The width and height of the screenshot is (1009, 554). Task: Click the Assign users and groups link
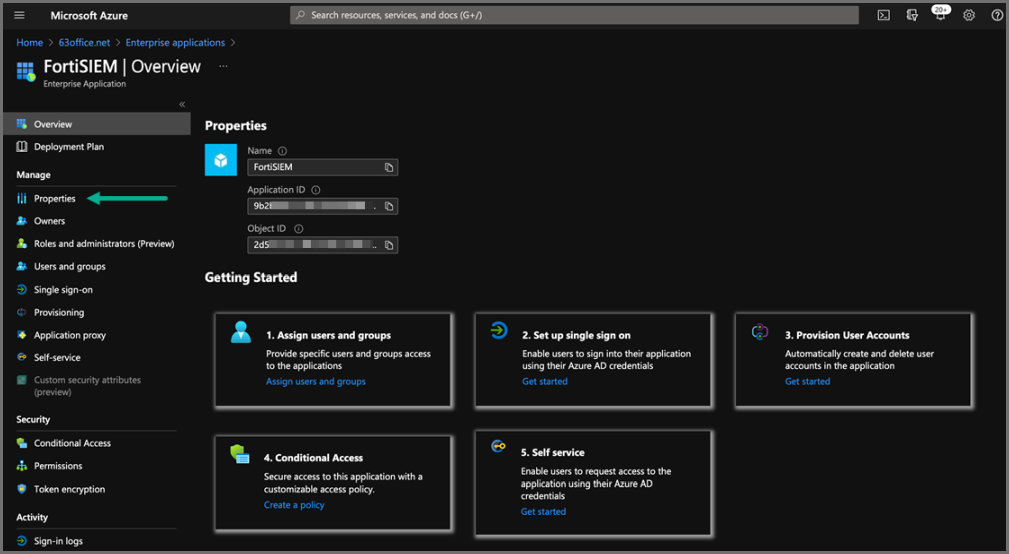pyautogui.click(x=316, y=381)
